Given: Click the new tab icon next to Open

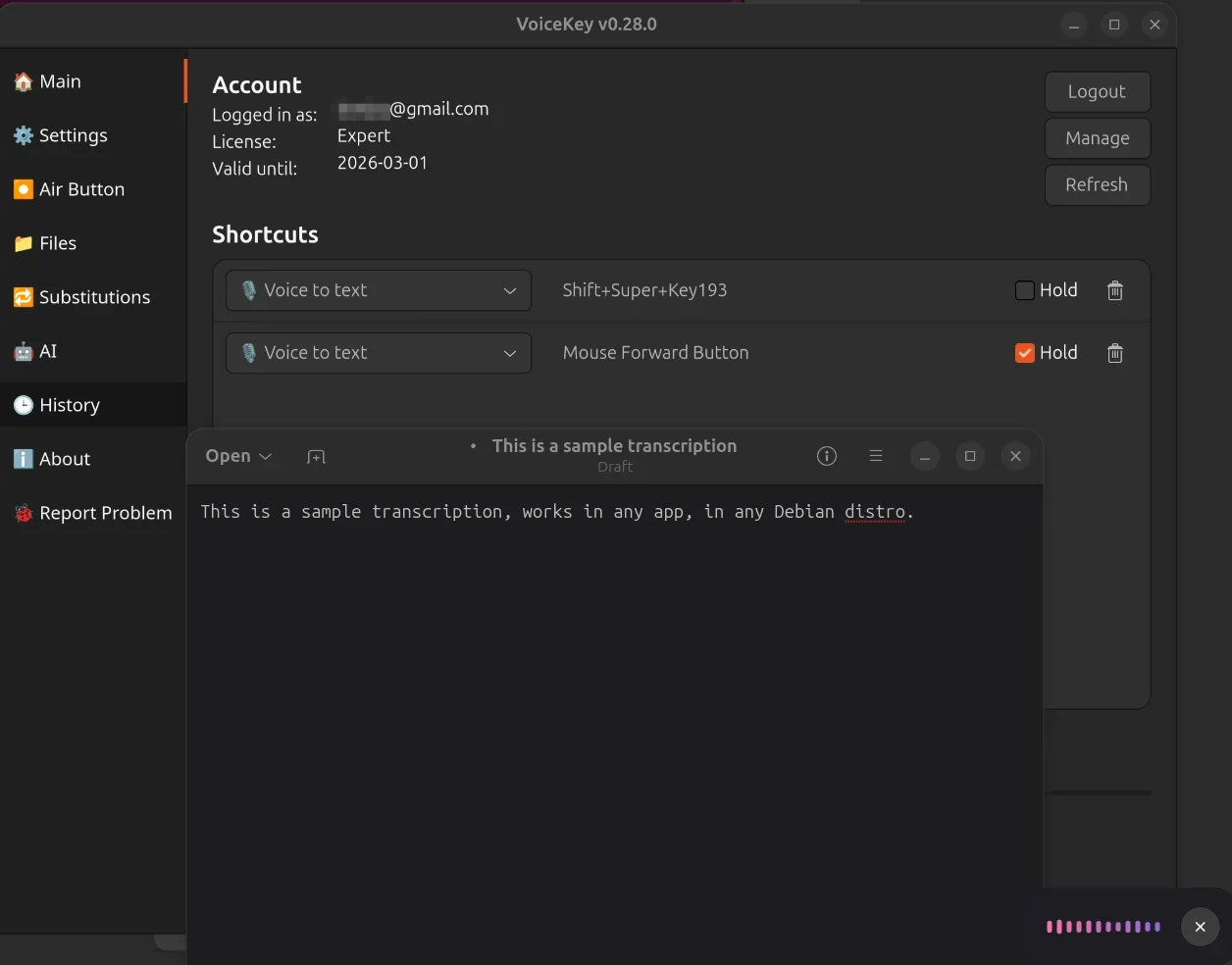Looking at the screenshot, I should tap(315, 456).
